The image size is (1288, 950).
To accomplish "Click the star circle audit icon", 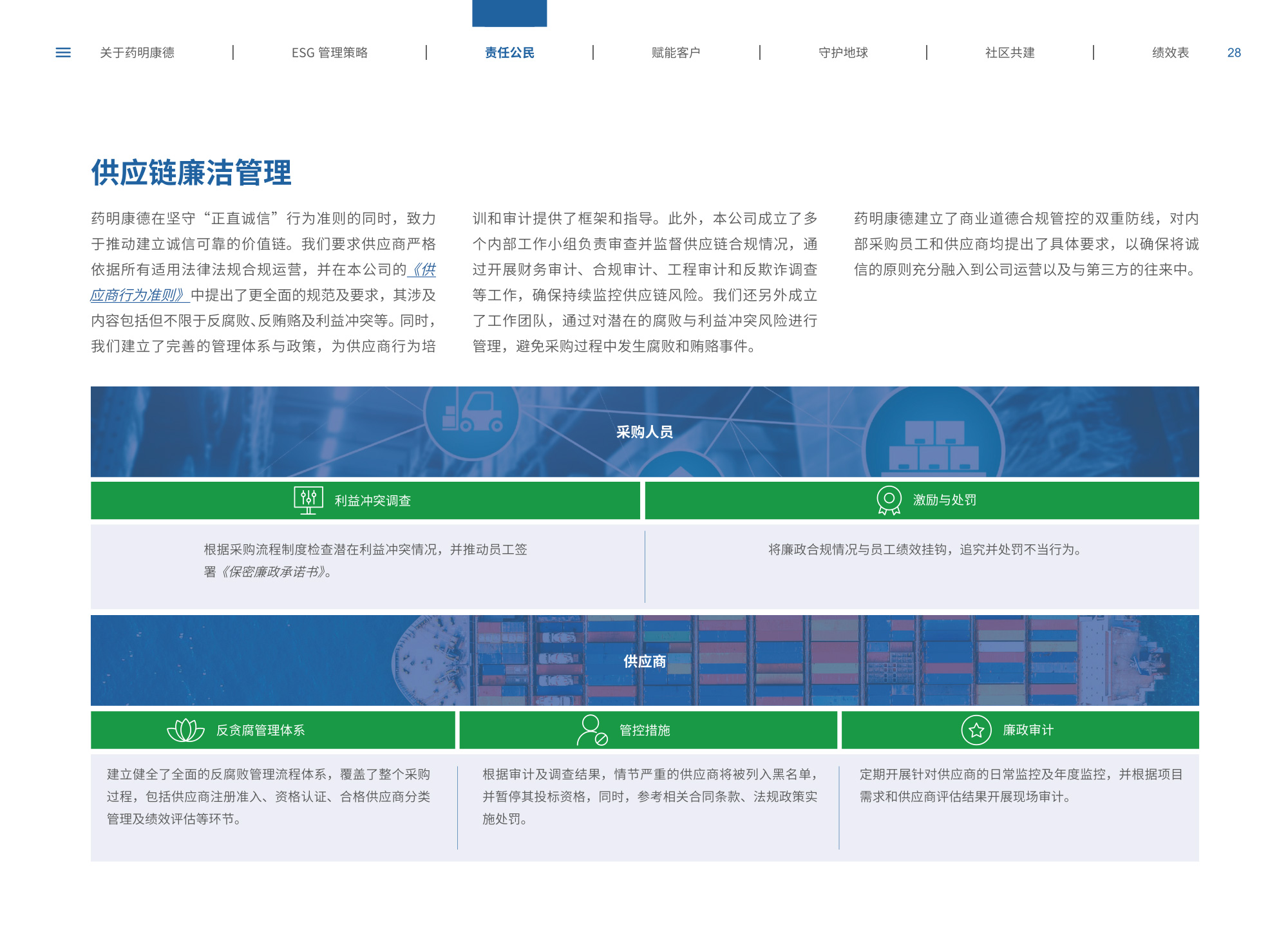I will click(976, 730).
